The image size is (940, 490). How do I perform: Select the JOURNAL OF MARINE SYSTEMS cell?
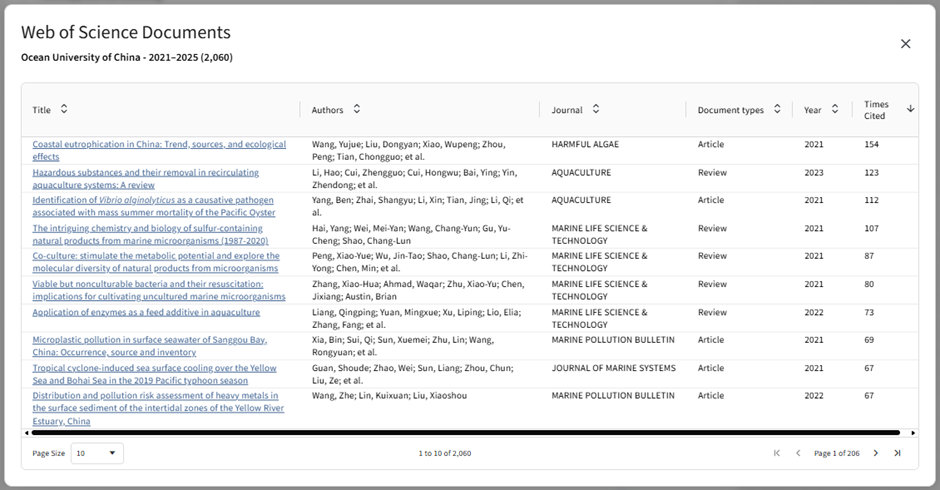click(x=613, y=368)
